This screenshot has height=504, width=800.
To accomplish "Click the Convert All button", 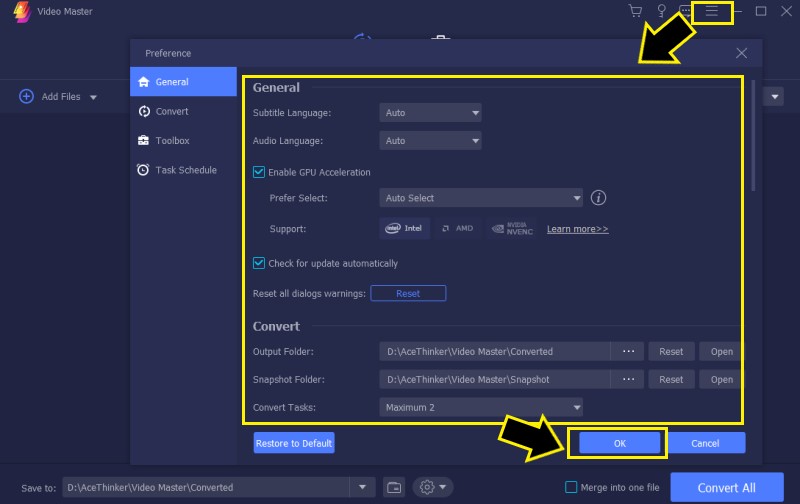I will [x=727, y=488].
